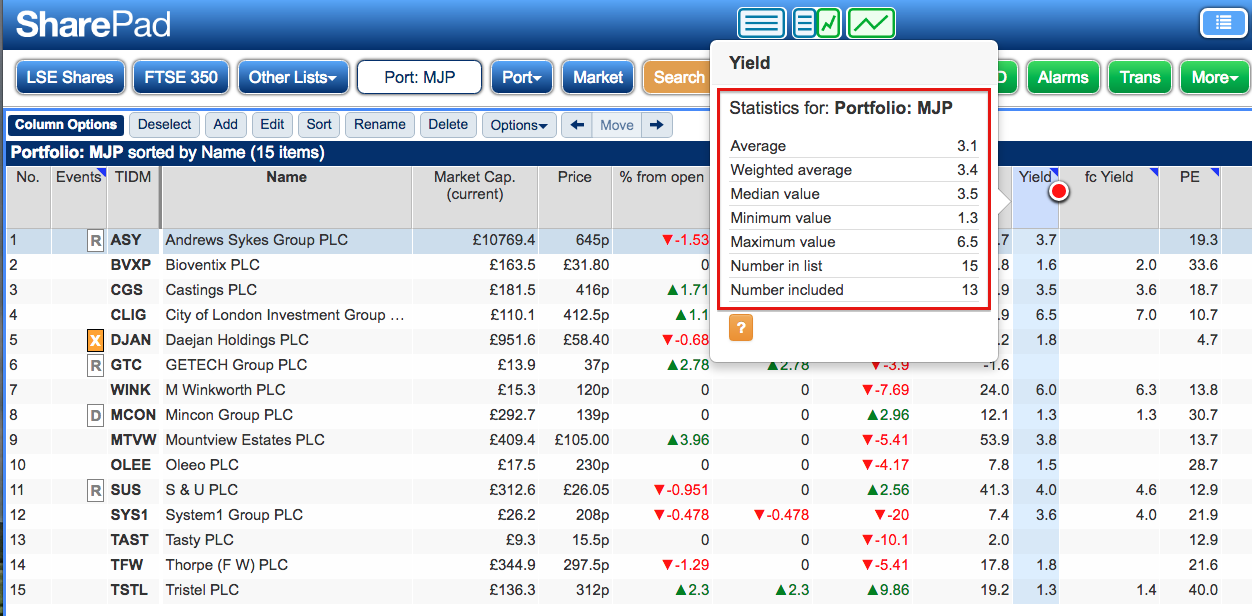Switch to the split list and chart view
The width and height of the screenshot is (1252, 616).
[817, 22]
